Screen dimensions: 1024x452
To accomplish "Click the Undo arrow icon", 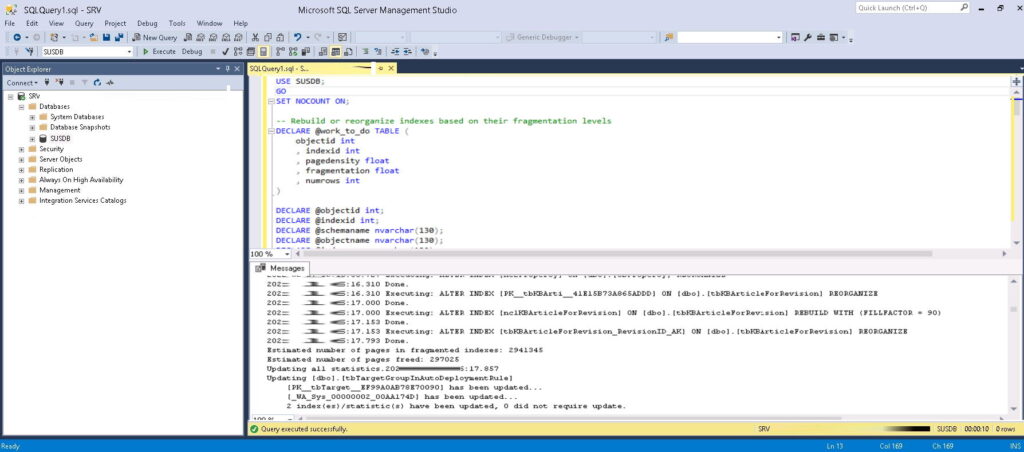I will (x=297, y=37).
